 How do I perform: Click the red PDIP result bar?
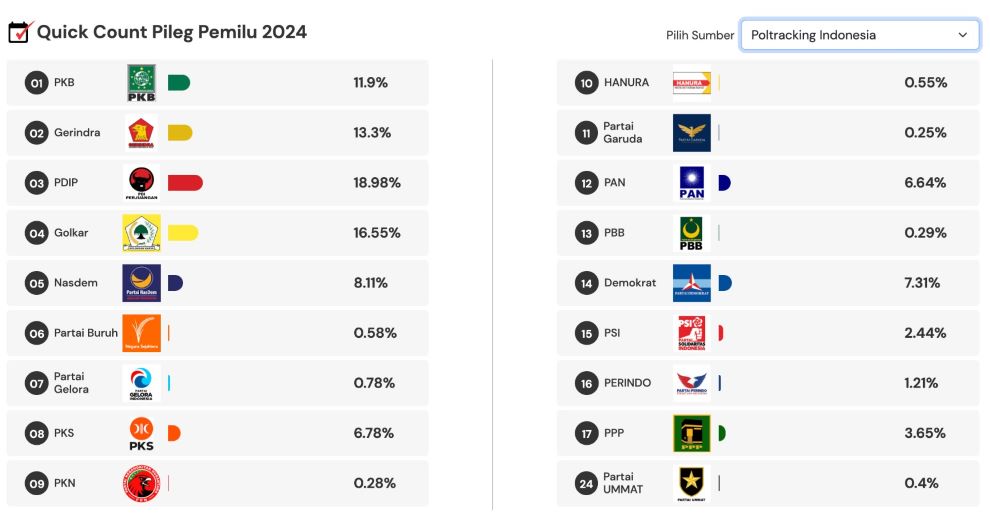185,183
